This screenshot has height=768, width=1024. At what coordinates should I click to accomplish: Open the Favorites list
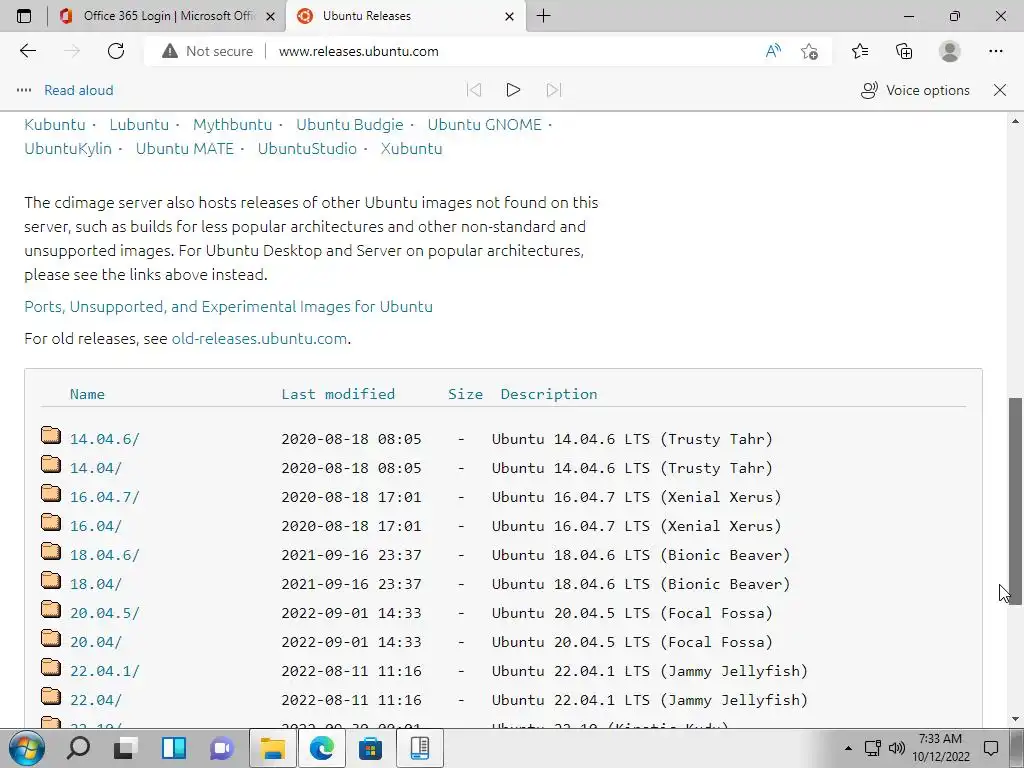pos(860,51)
